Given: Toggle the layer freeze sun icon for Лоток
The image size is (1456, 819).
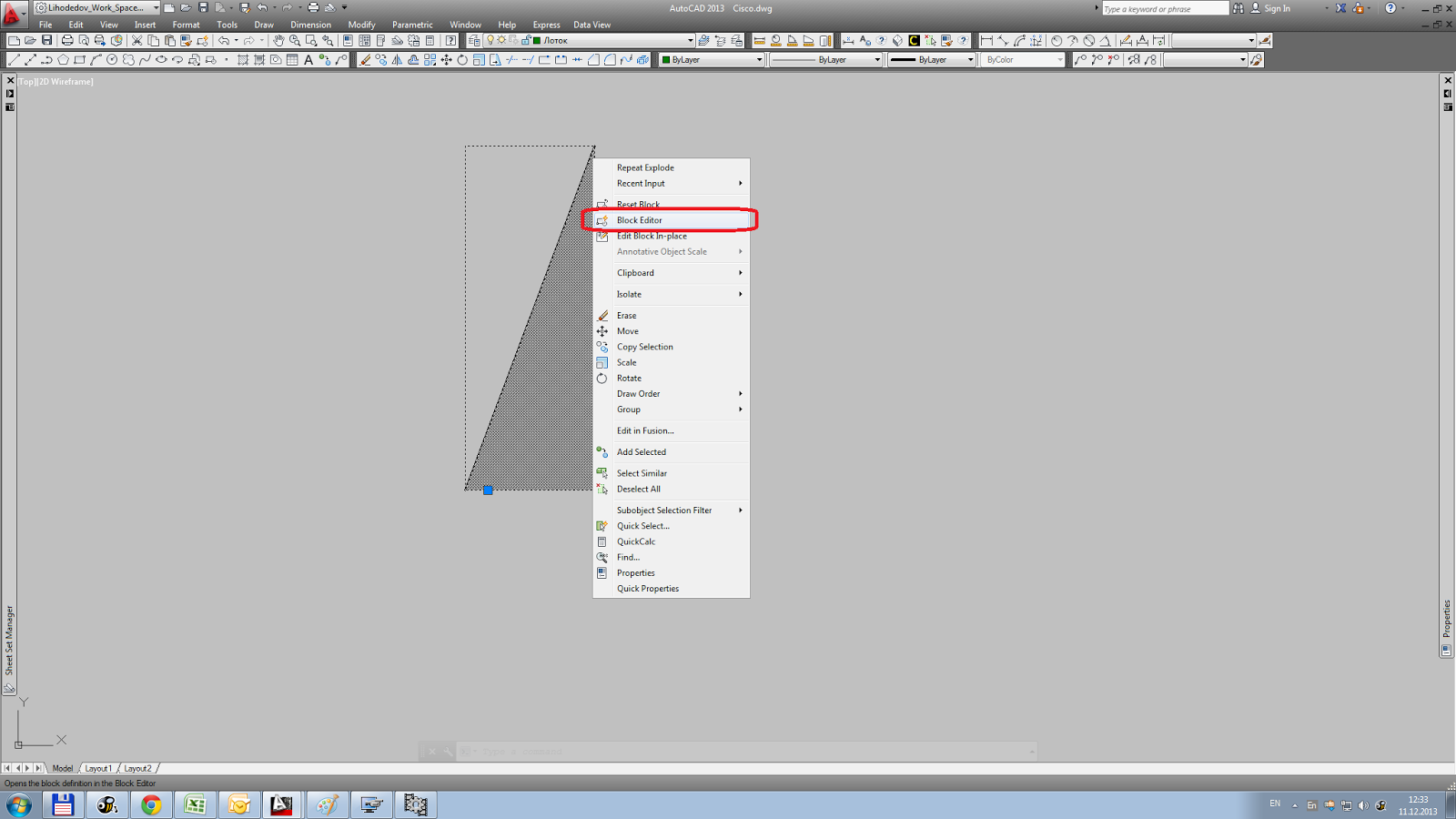Looking at the screenshot, I should 501,40.
